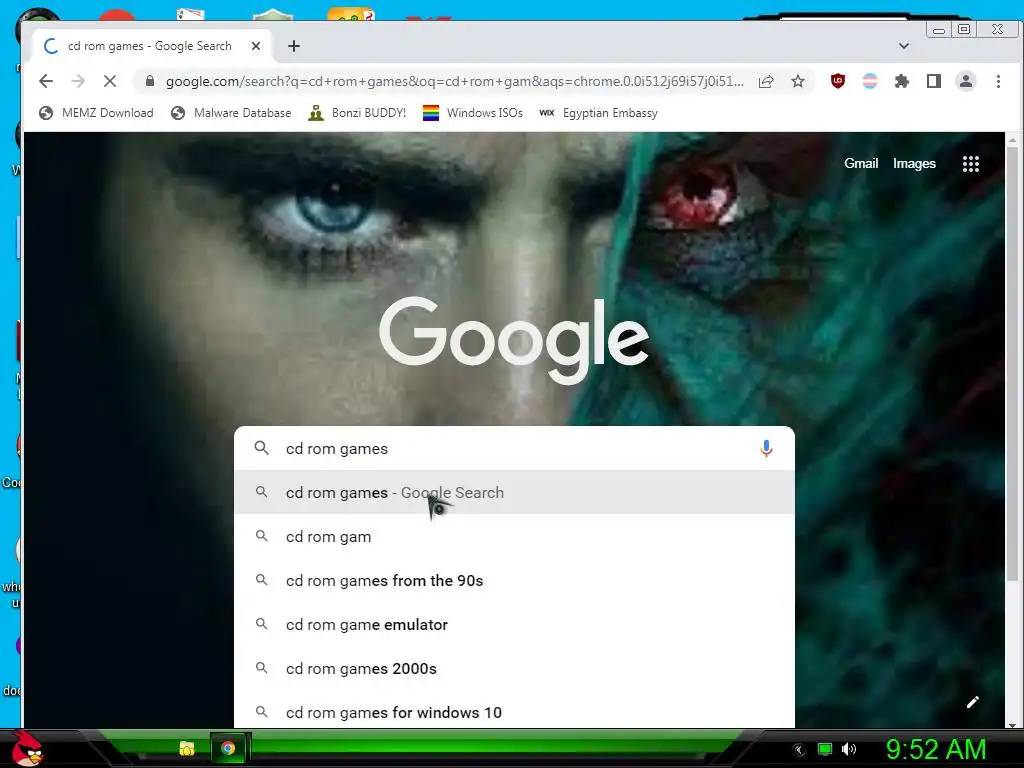Start voice search with microphone
The height and width of the screenshot is (768, 1024).
[x=766, y=449]
